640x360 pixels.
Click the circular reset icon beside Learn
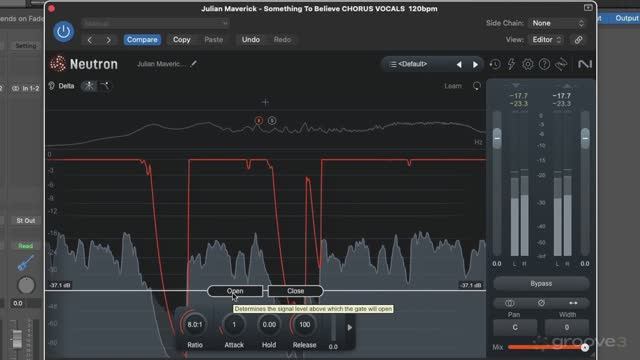pos(476,86)
